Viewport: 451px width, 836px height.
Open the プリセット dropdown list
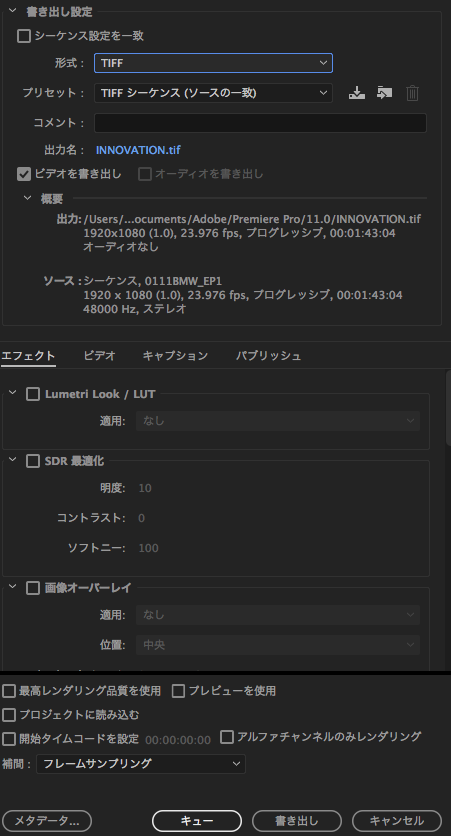(x=213, y=93)
